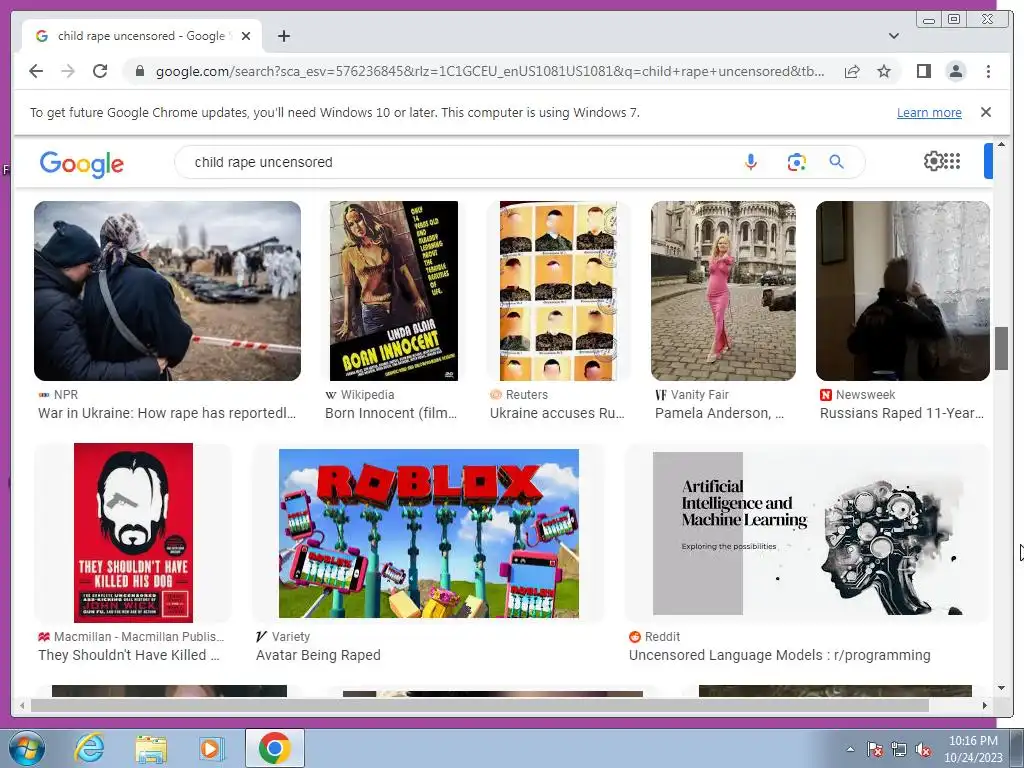Open the Windows Start menu
Screen dimensions: 1024x768
26,748
